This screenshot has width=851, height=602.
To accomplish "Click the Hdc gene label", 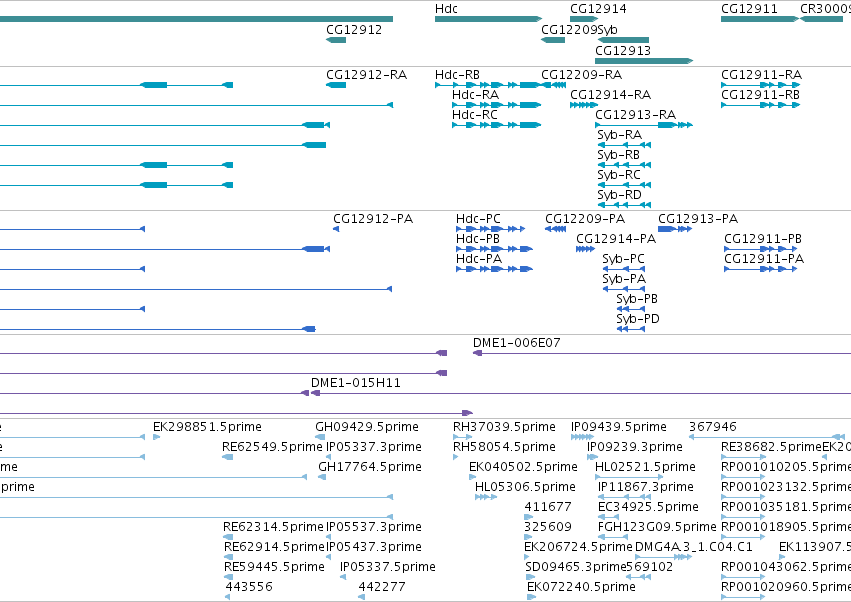I will coord(446,9).
